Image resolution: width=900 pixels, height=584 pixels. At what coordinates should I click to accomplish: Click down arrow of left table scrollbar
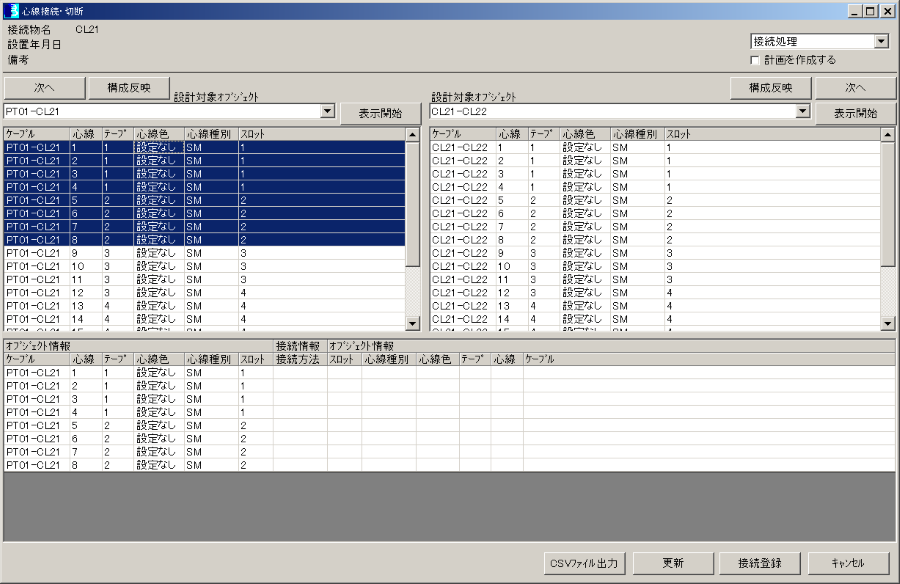tap(413, 324)
